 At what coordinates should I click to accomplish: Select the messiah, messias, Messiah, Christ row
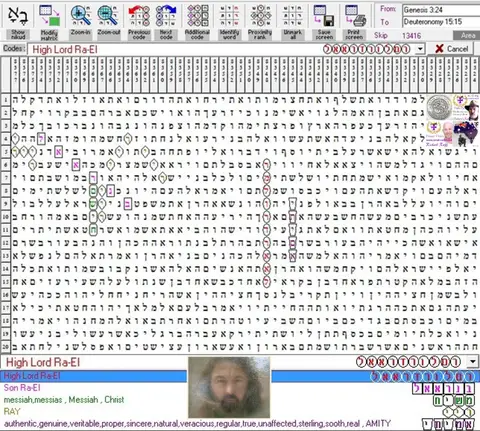[x=240, y=400]
